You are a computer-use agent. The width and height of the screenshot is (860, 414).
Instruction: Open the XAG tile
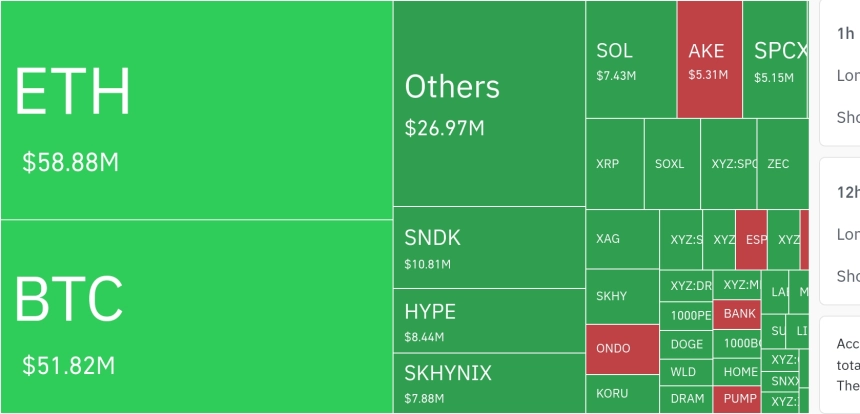click(x=623, y=240)
